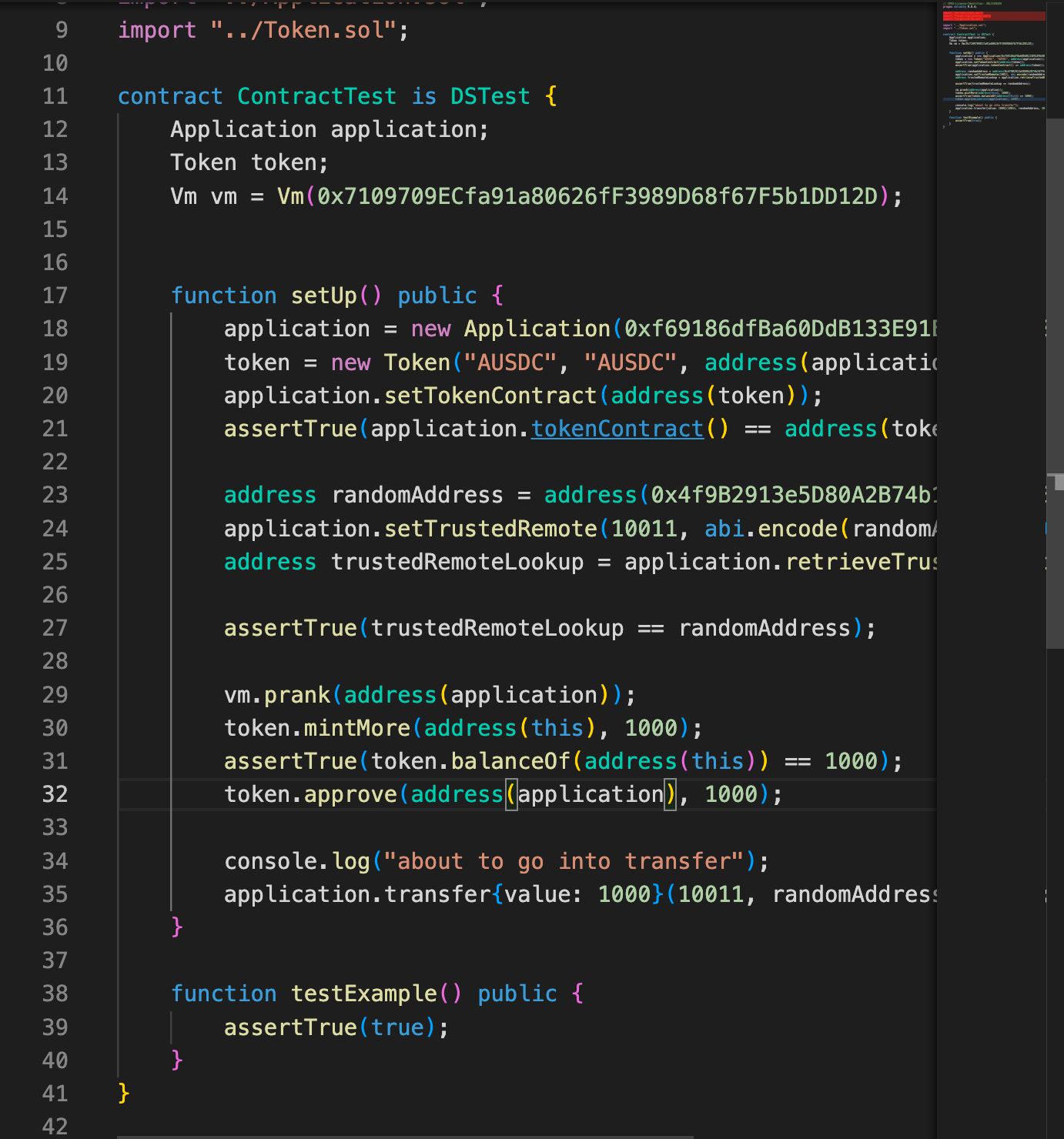Click the abi.encode call on line 24
Screen dimensions: 1064x1139
click(771, 529)
